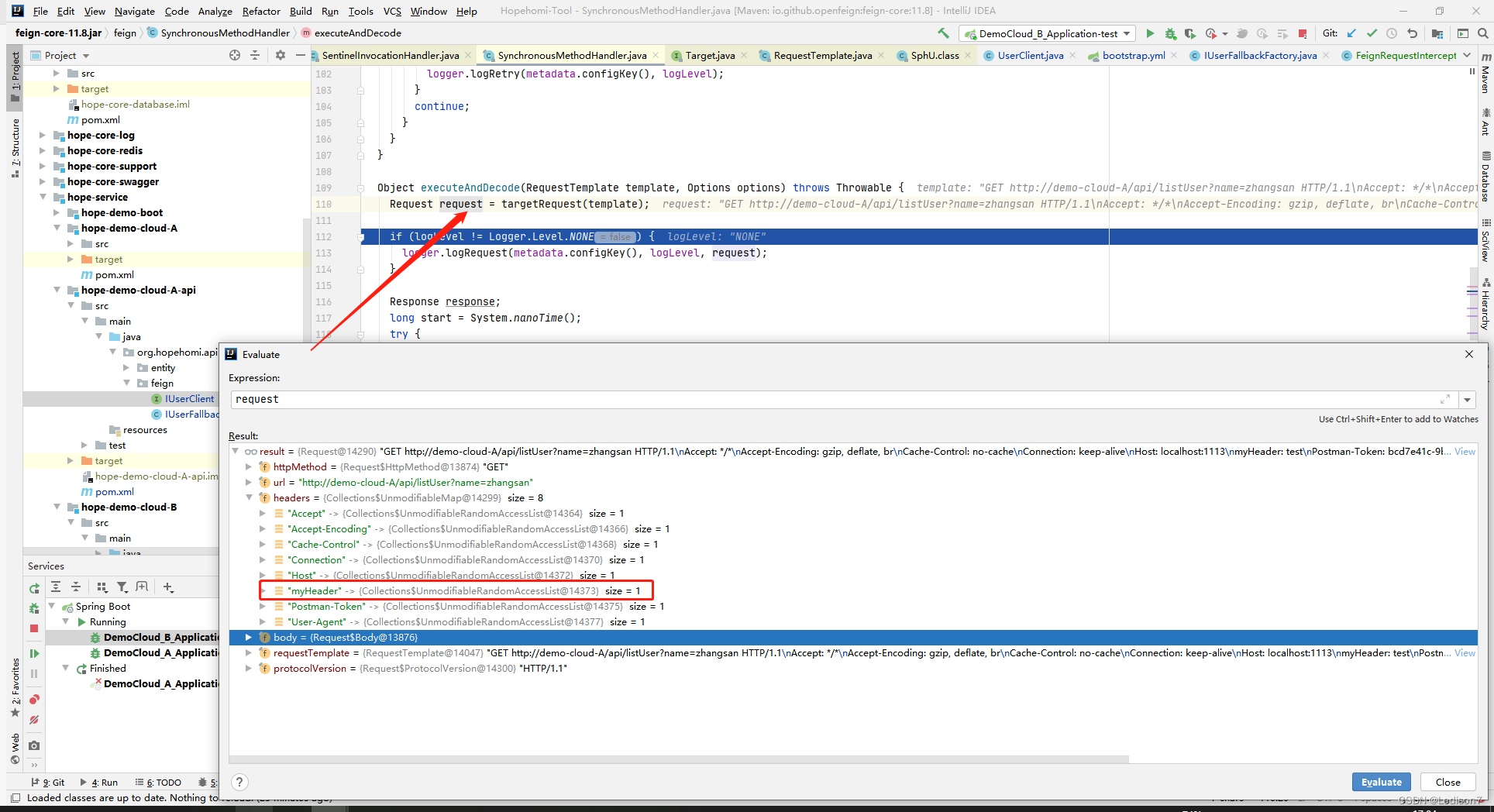
Task: Expand the httpMethod result node
Action: 249,466
